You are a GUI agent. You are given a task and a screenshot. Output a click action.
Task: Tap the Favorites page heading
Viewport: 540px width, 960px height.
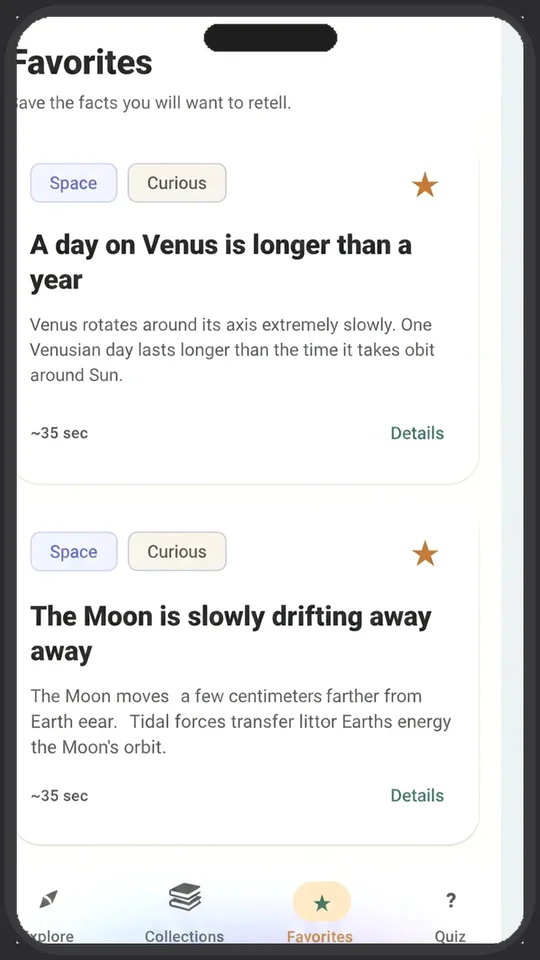[x=83, y=62]
